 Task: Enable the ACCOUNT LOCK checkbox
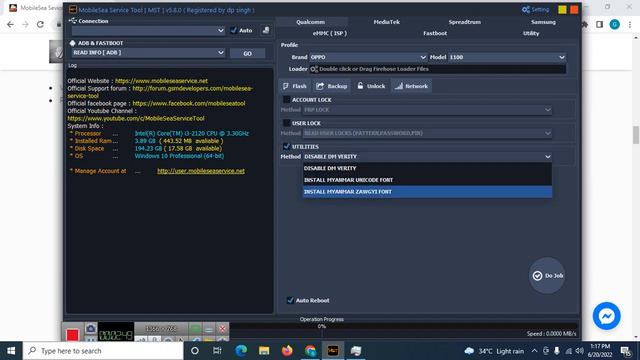tap(287, 100)
